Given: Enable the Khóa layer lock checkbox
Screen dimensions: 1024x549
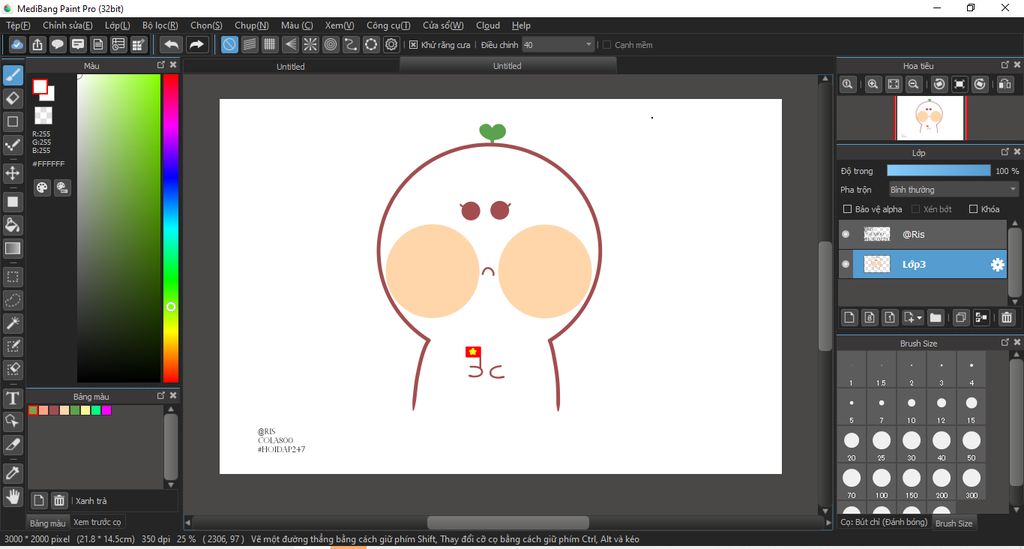Looking at the screenshot, I should (x=973, y=209).
